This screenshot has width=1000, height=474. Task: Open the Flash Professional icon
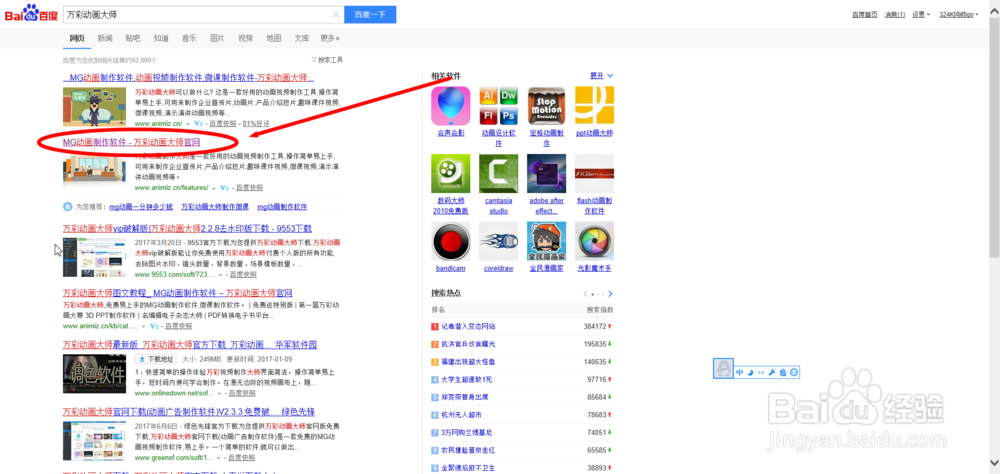pyautogui.click(x=594, y=174)
